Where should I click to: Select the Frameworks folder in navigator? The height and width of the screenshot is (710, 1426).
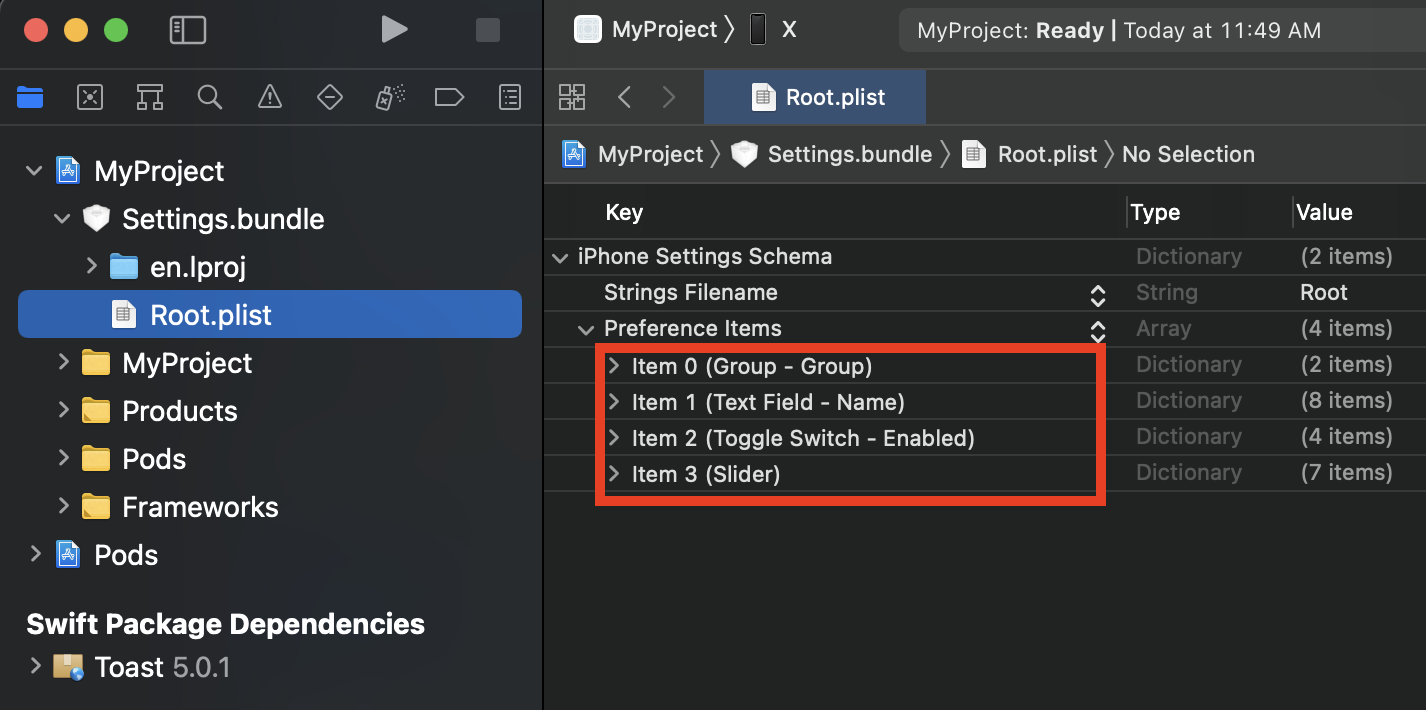[200, 507]
